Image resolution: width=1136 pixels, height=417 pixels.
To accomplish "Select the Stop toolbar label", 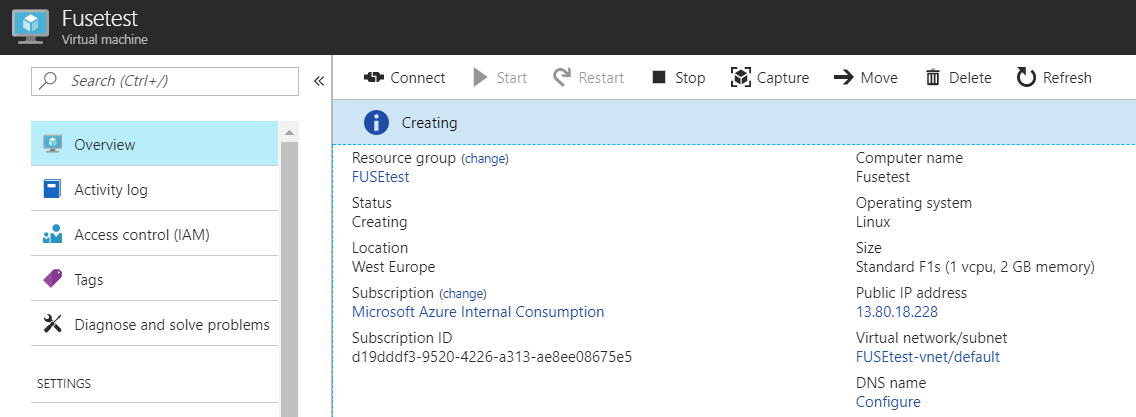I will coord(690,77).
